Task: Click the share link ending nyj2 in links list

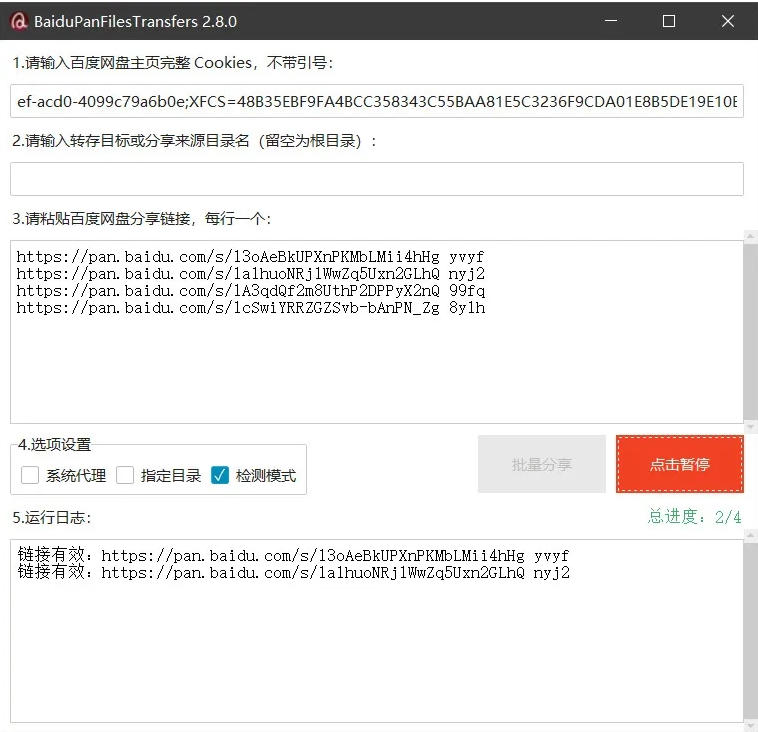Action: click(250, 274)
